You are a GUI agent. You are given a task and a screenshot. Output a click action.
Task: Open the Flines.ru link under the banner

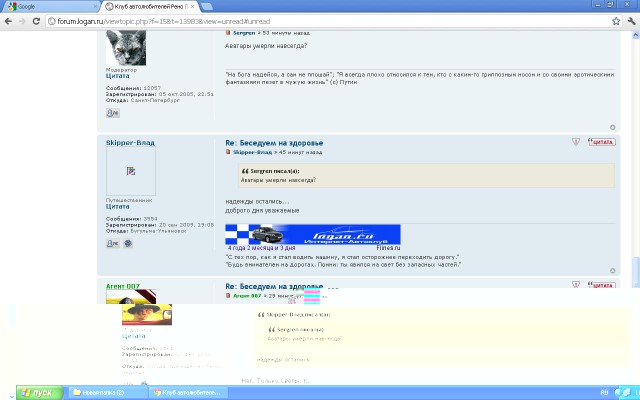point(388,248)
